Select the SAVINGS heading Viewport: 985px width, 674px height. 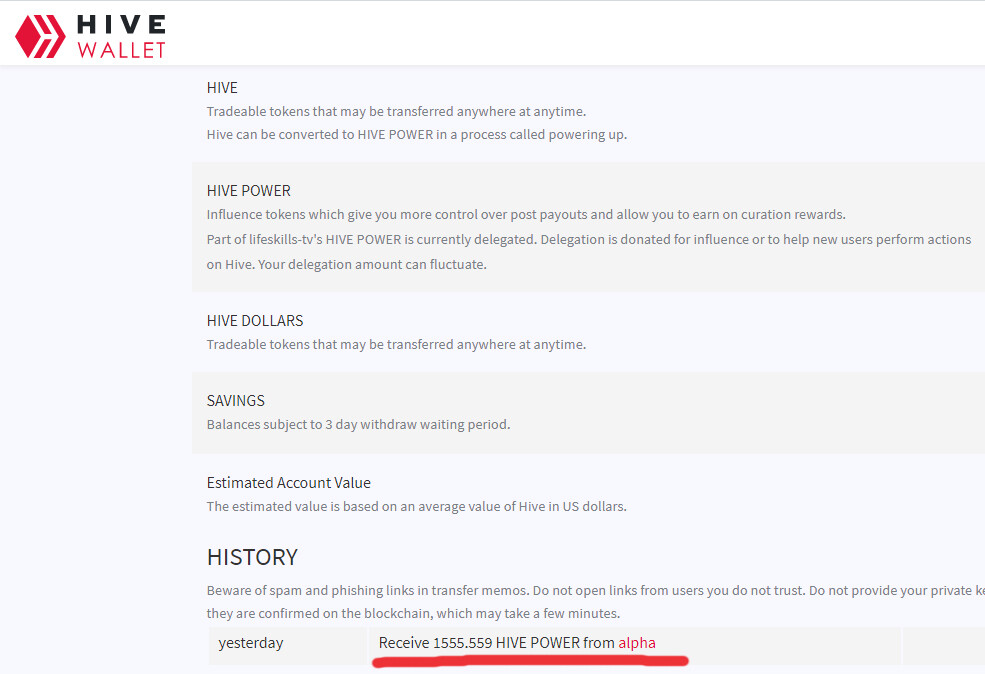click(236, 400)
